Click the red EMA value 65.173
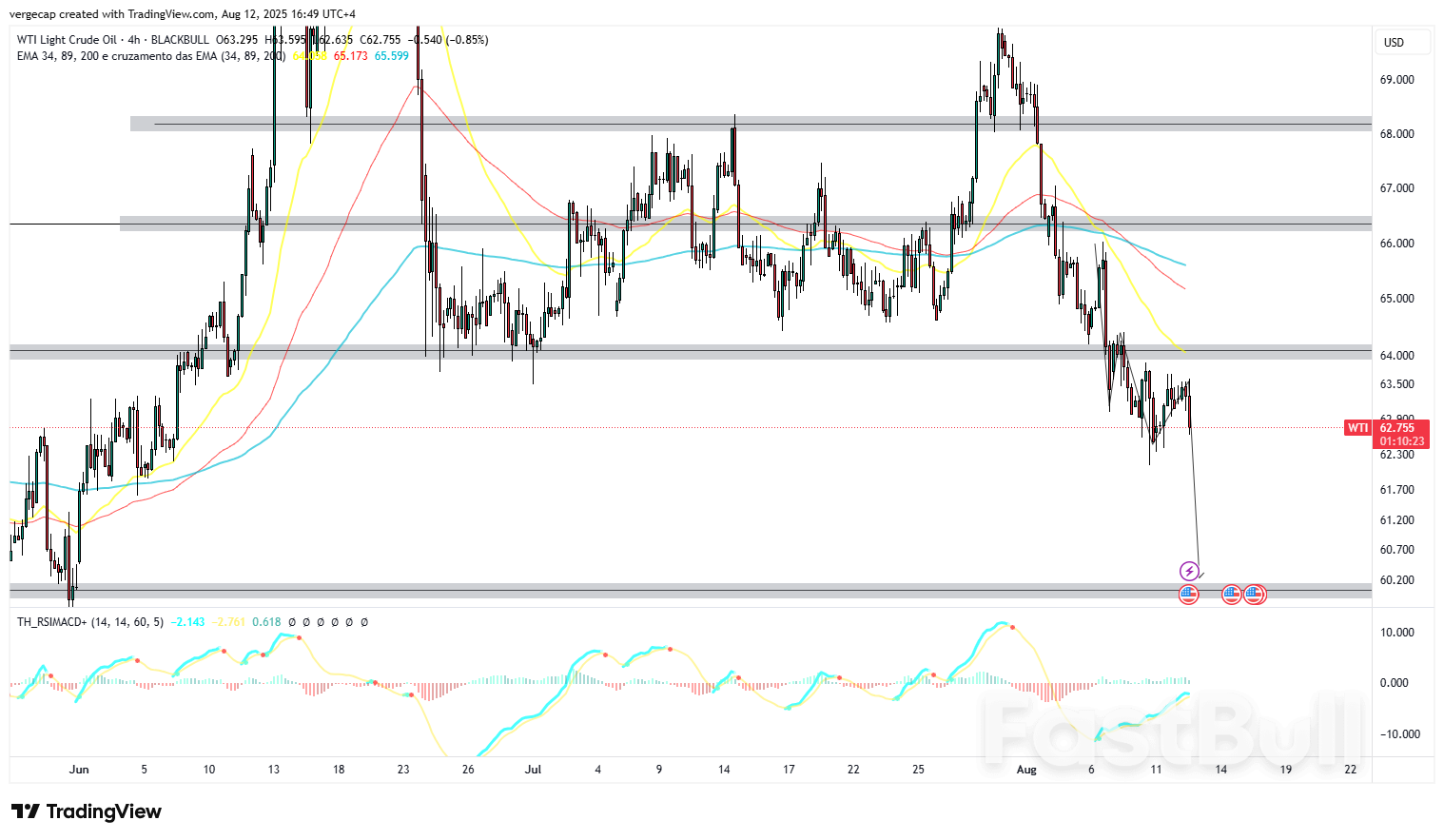Screen dimensions: 1444x840 [x=350, y=56]
